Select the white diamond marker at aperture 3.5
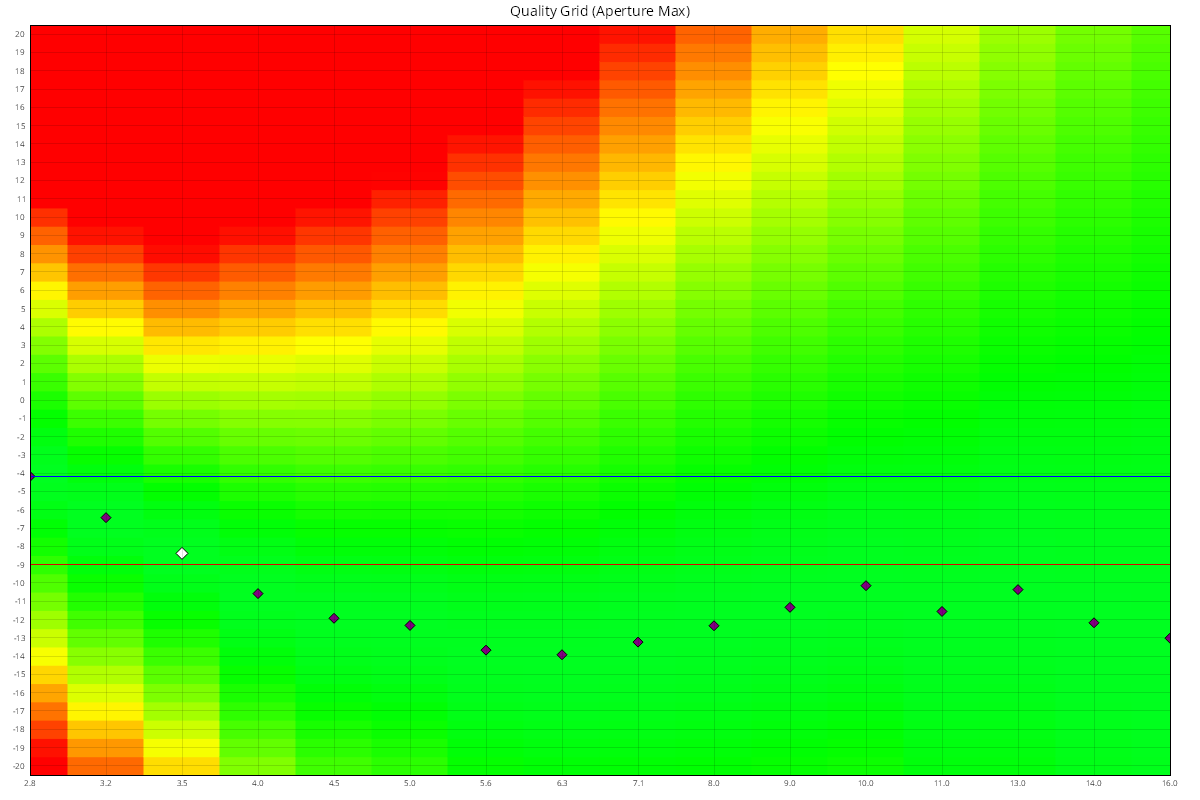The image size is (1200, 800). [182, 553]
